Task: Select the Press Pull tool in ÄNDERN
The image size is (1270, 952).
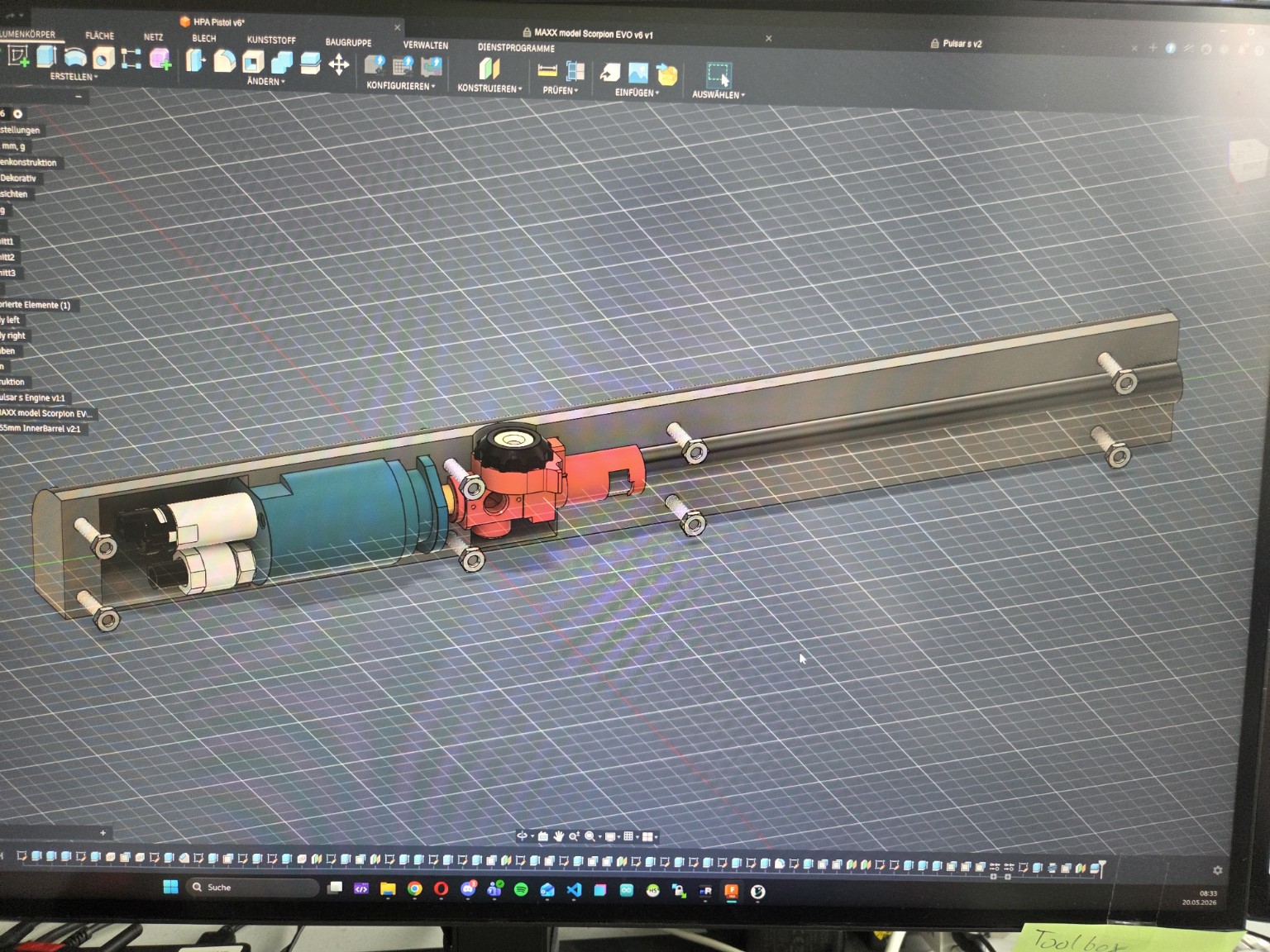Action: 195,60
